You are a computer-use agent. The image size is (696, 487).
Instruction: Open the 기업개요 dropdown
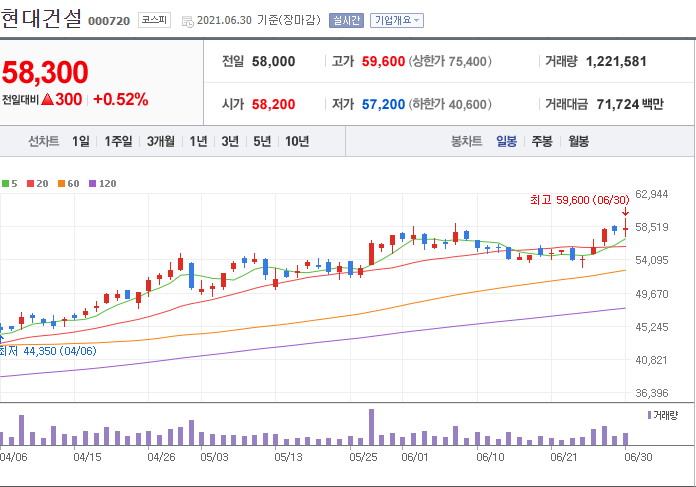[x=397, y=20]
